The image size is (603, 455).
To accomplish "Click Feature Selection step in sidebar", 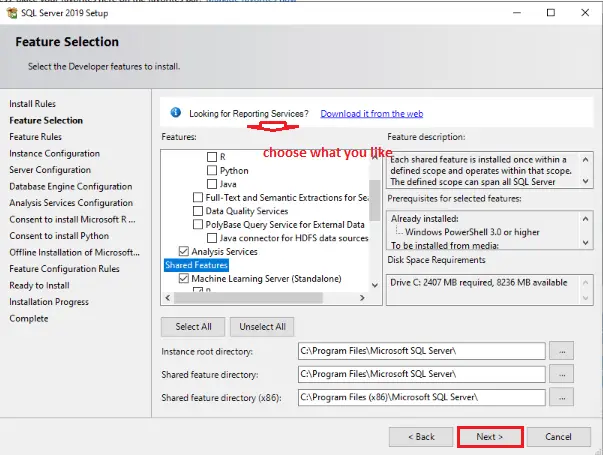I will point(46,120).
